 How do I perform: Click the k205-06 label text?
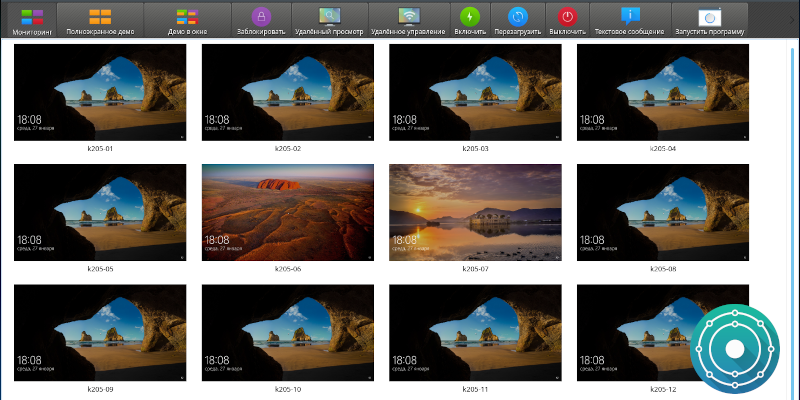tap(288, 269)
